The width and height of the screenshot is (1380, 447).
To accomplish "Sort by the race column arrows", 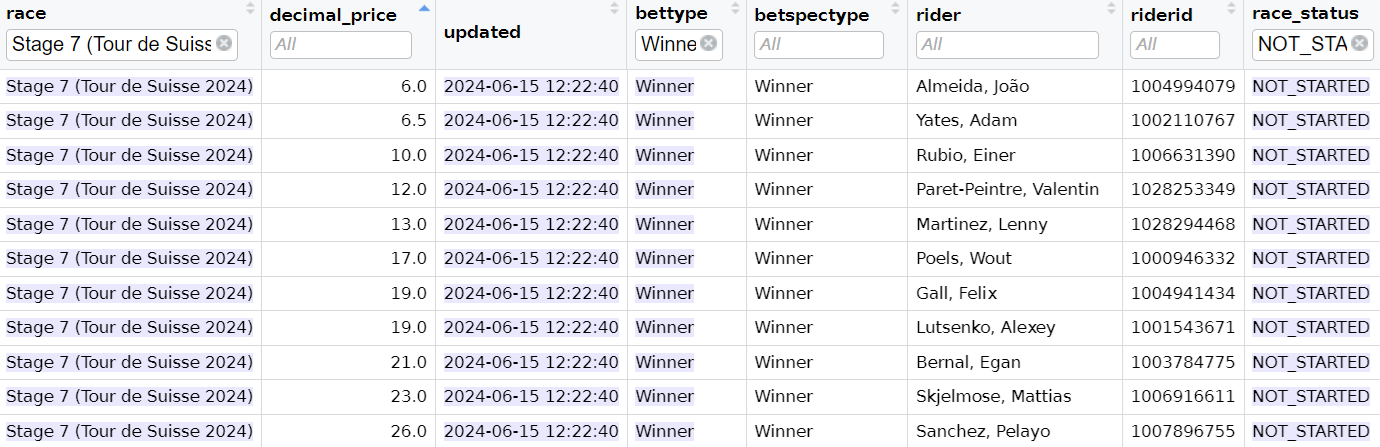I will point(250,9).
